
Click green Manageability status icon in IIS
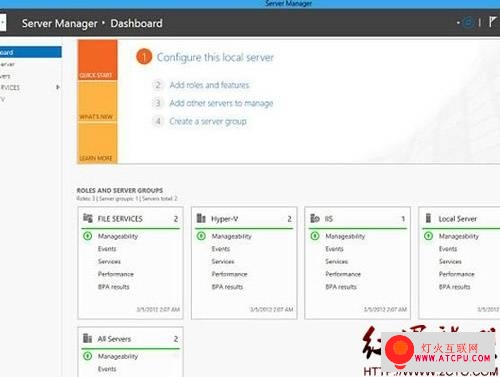[315, 236]
